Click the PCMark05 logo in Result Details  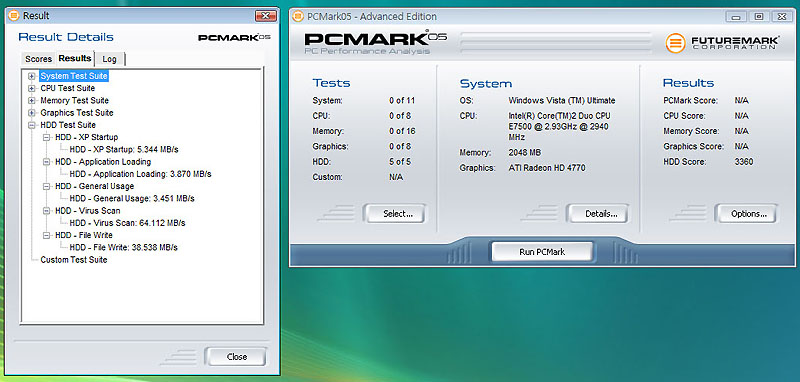[234, 37]
